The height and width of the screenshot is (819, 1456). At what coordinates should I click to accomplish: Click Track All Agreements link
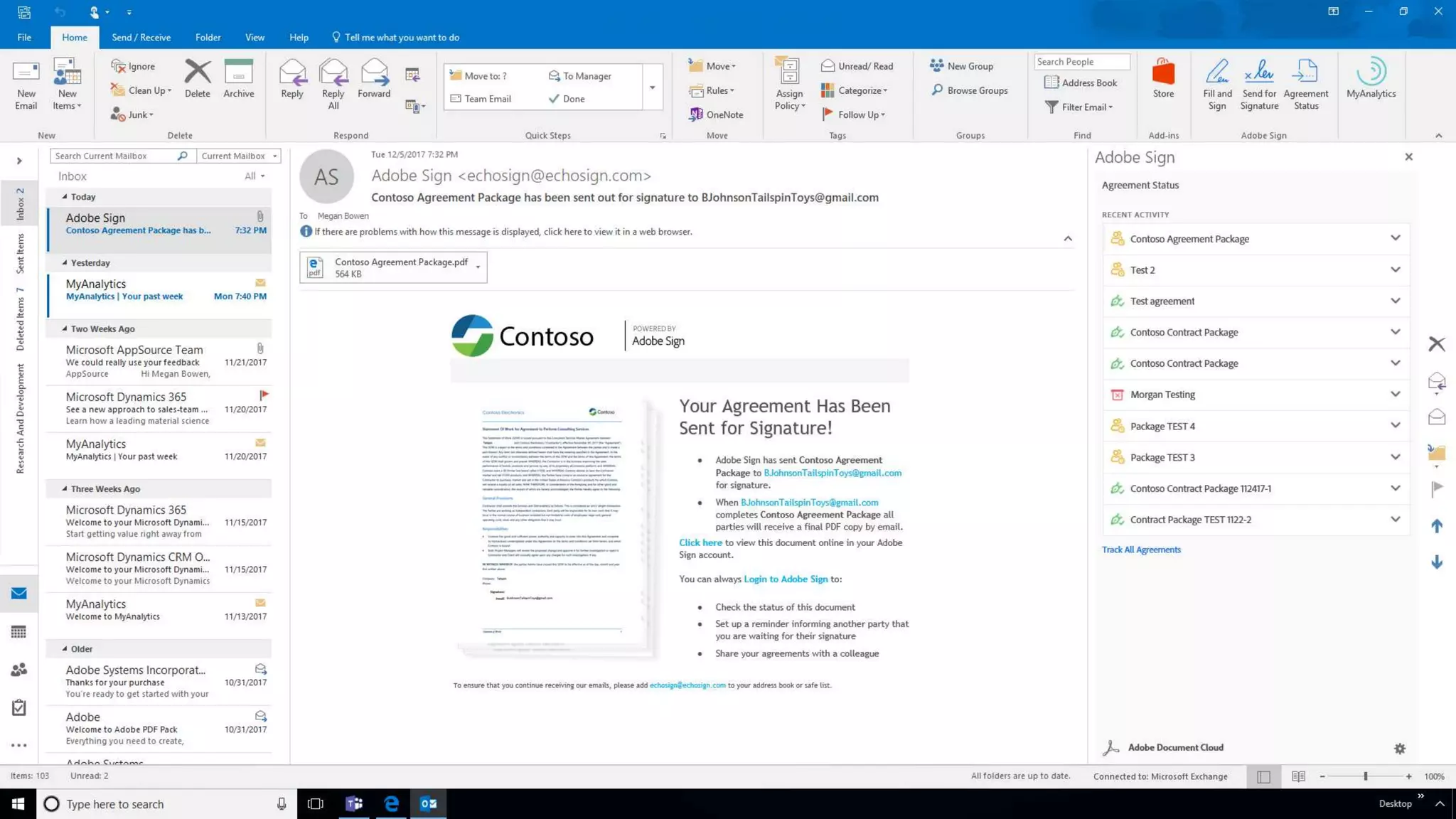[1140, 550]
